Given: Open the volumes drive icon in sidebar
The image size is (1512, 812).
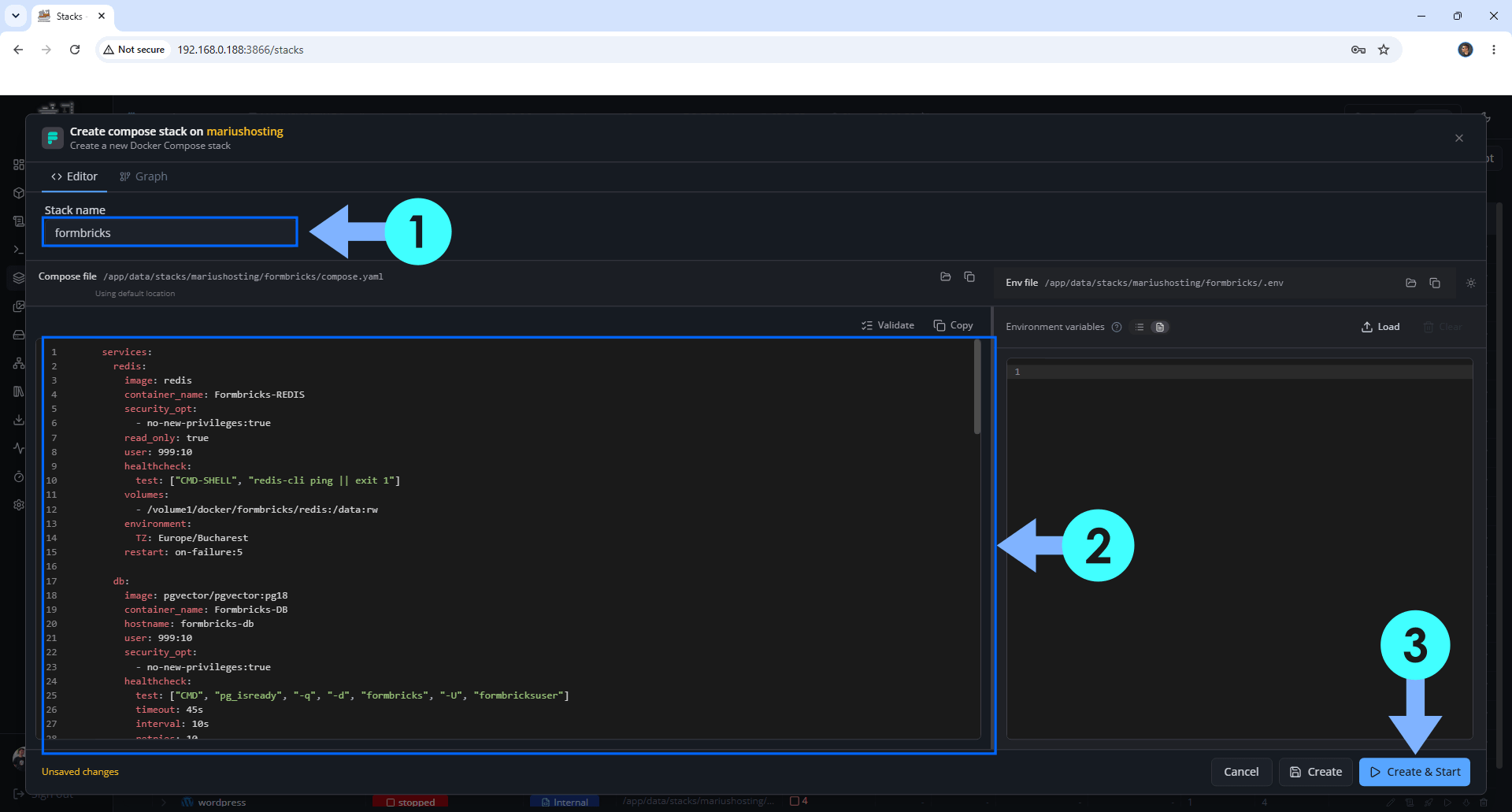Looking at the screenshot, I should click(18, 335).
